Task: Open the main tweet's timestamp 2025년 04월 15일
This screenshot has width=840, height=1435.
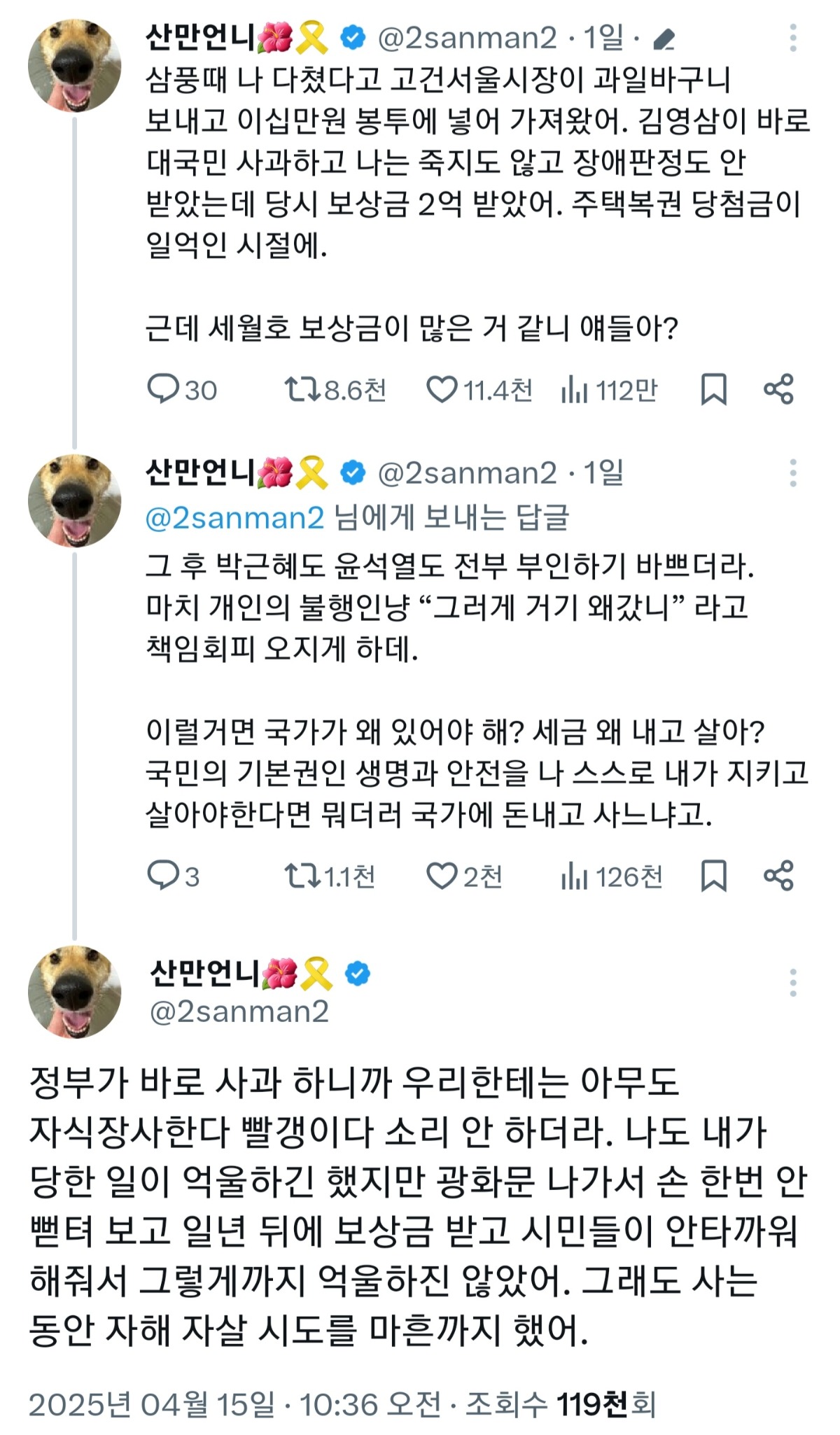Action: tap(151, 1404)
